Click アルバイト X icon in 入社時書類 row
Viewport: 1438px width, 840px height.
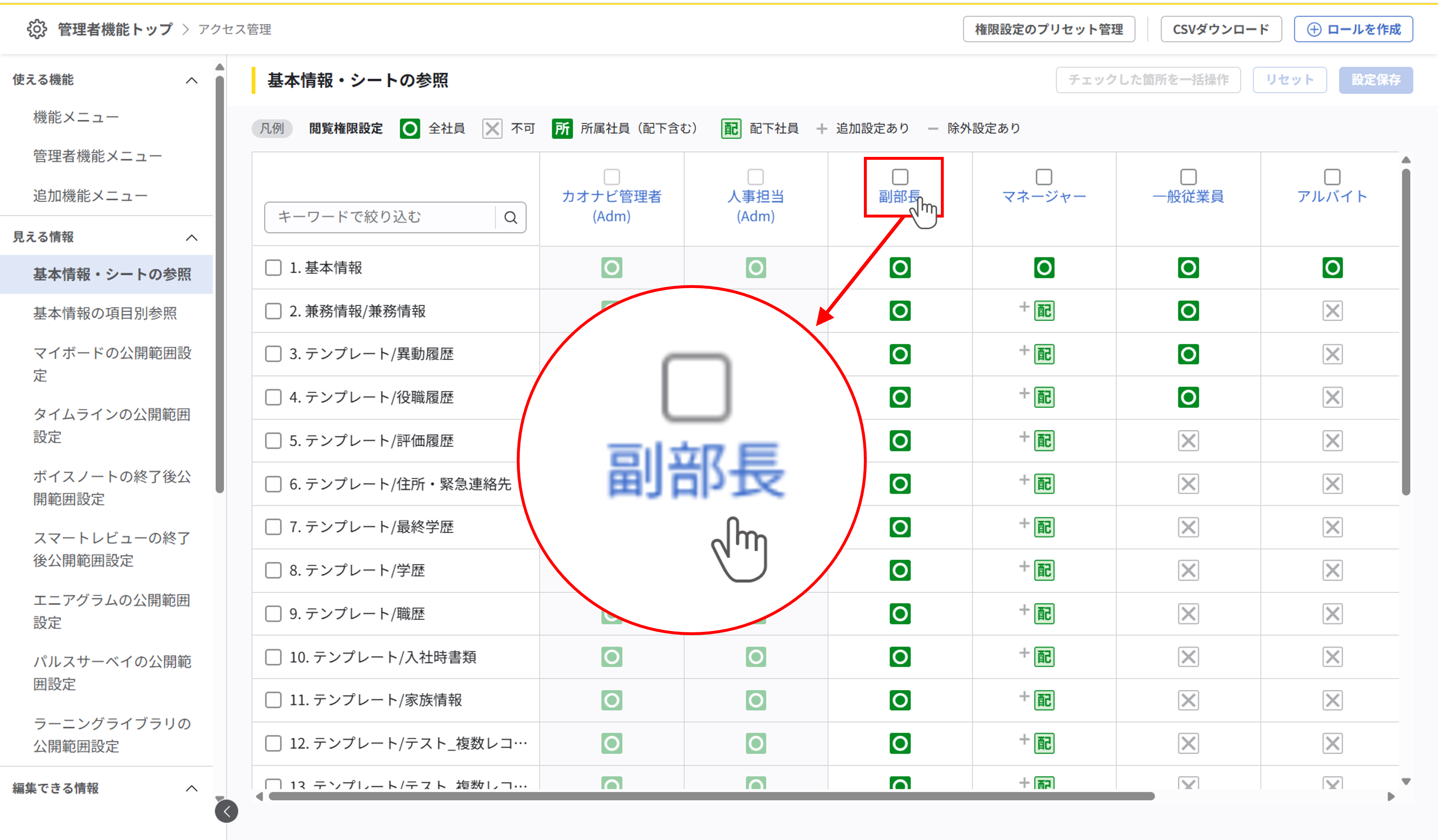tap(1332, 657)
